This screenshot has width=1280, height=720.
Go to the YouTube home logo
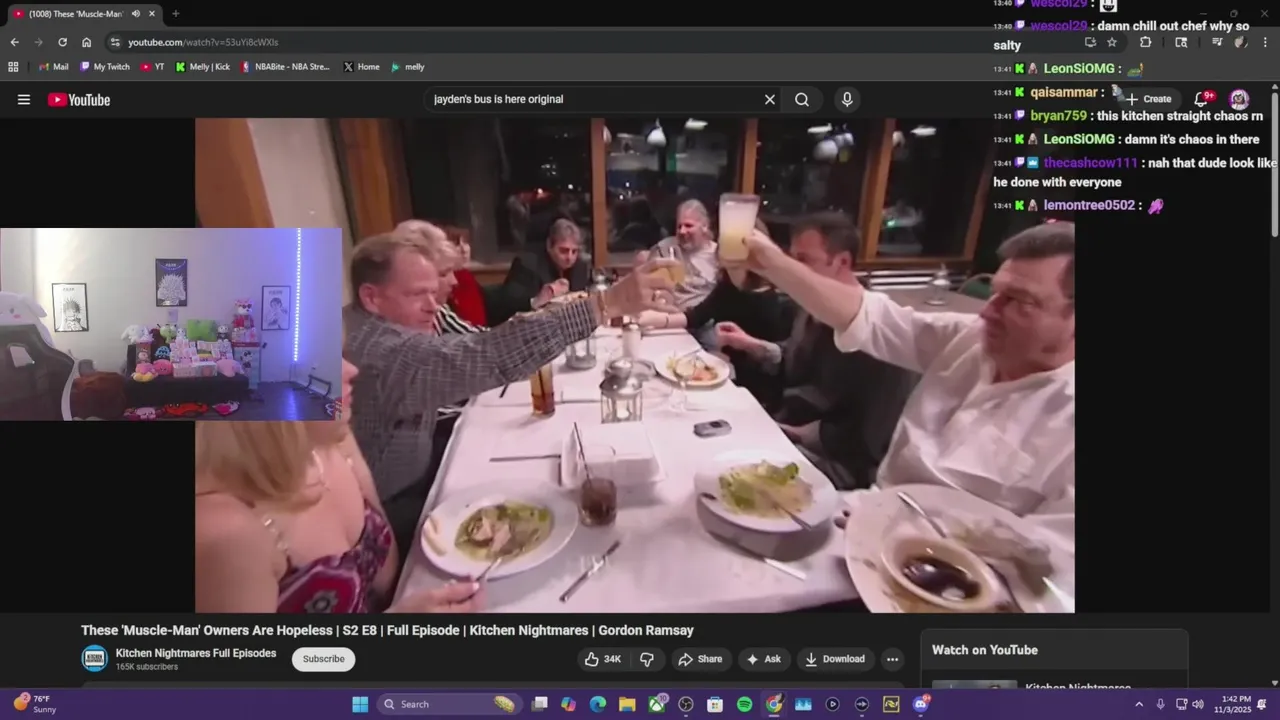point(79,99)
